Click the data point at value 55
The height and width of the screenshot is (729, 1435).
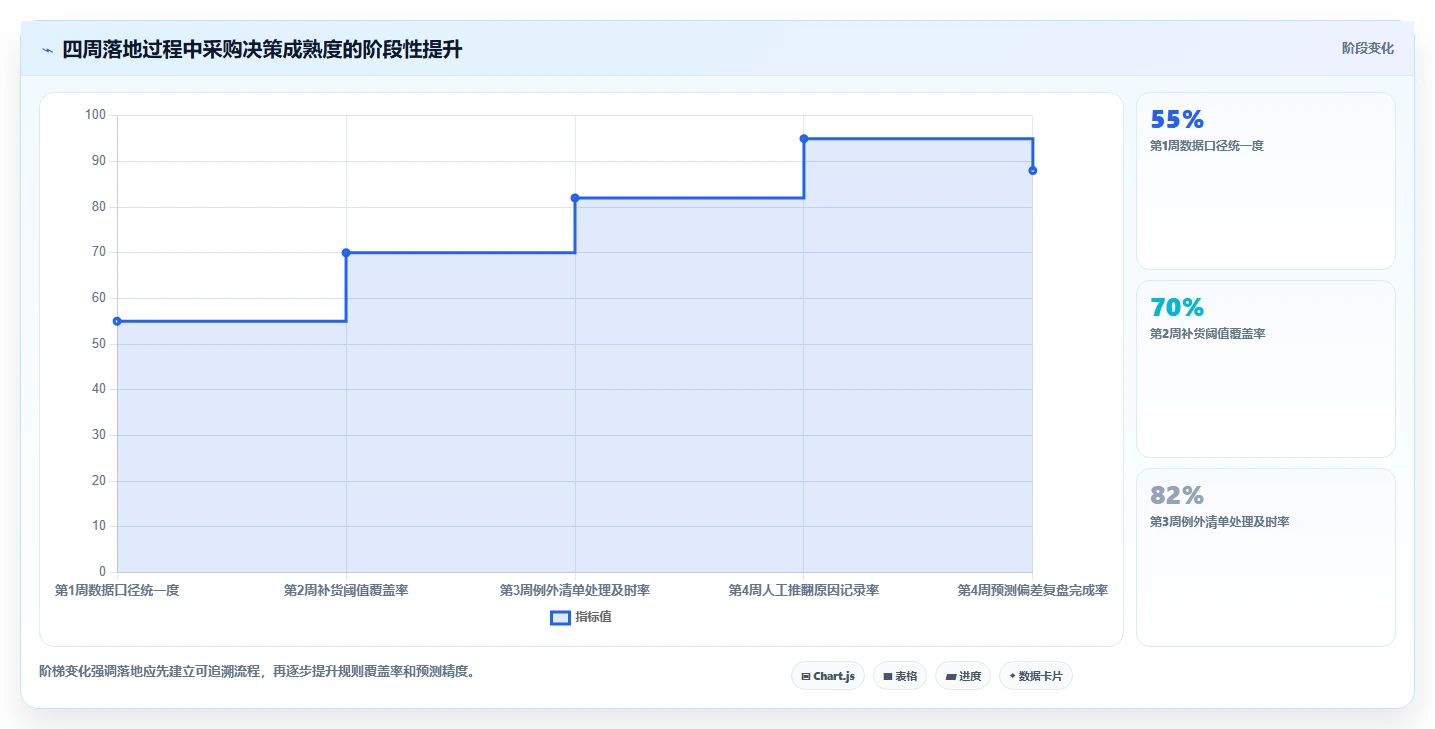(x=117, y=321)
